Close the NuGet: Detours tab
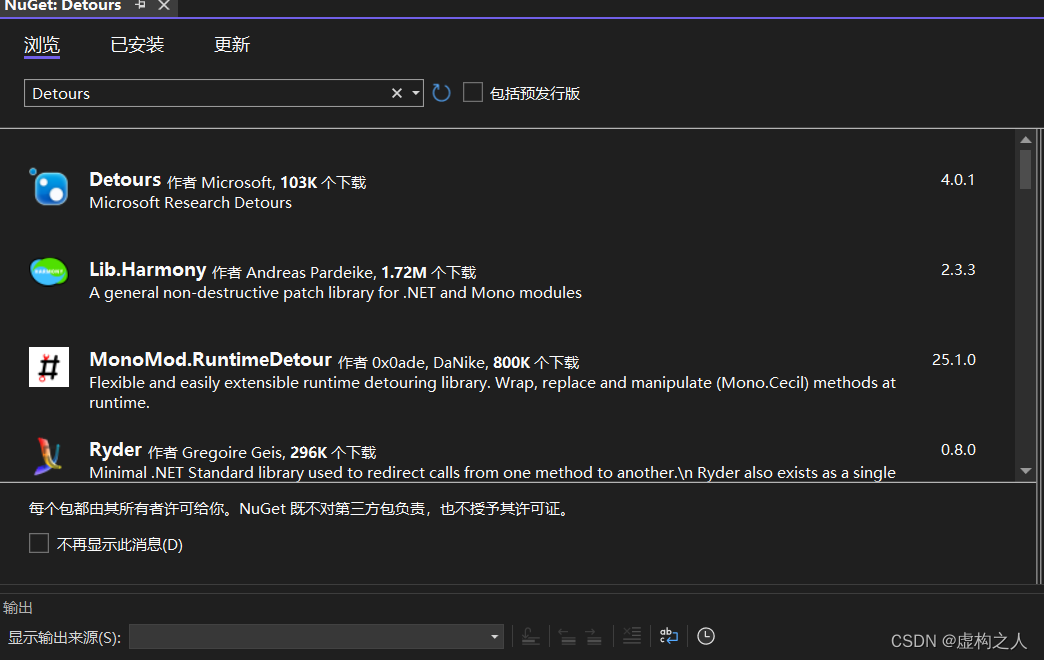The height and width of the screenshot is (660, 1044). (x=164, y=5)
